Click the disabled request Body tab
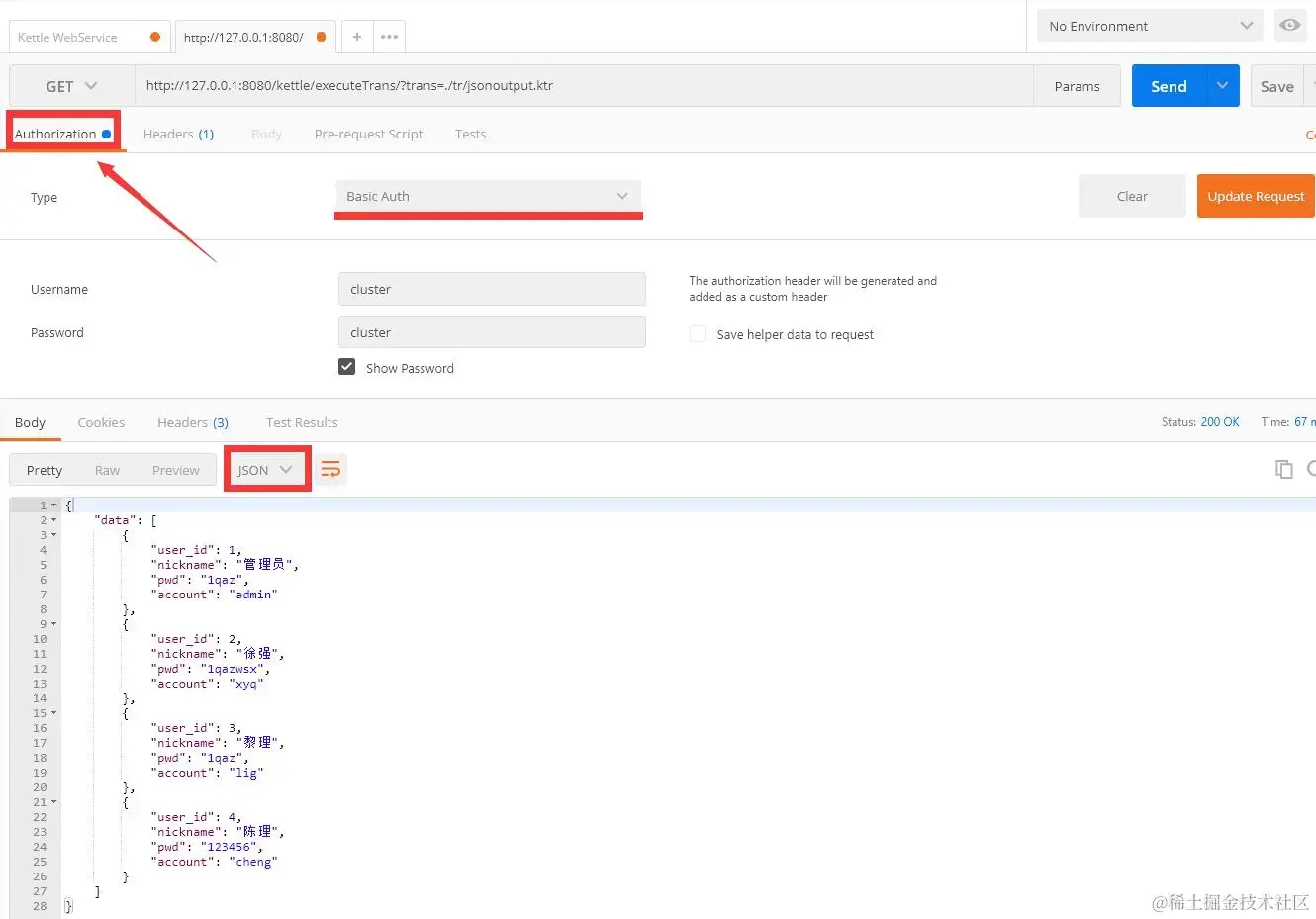Viewport: 1316px width, 919px height. click(x=266, y=134)
